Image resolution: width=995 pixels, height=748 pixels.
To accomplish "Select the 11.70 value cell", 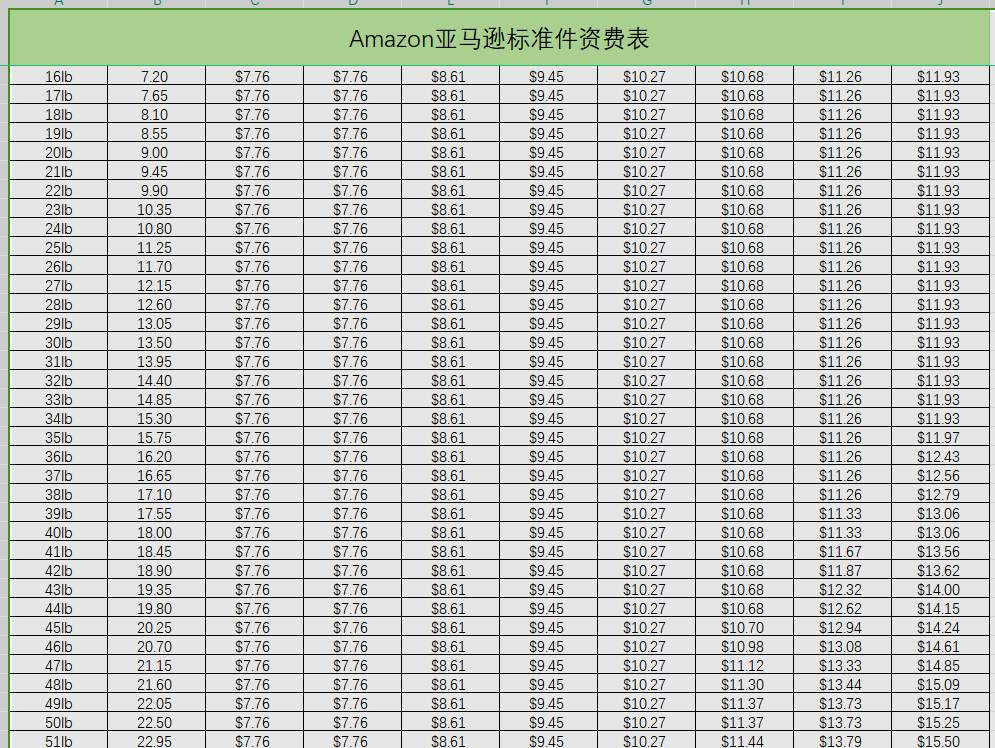I will coord(156,267).
